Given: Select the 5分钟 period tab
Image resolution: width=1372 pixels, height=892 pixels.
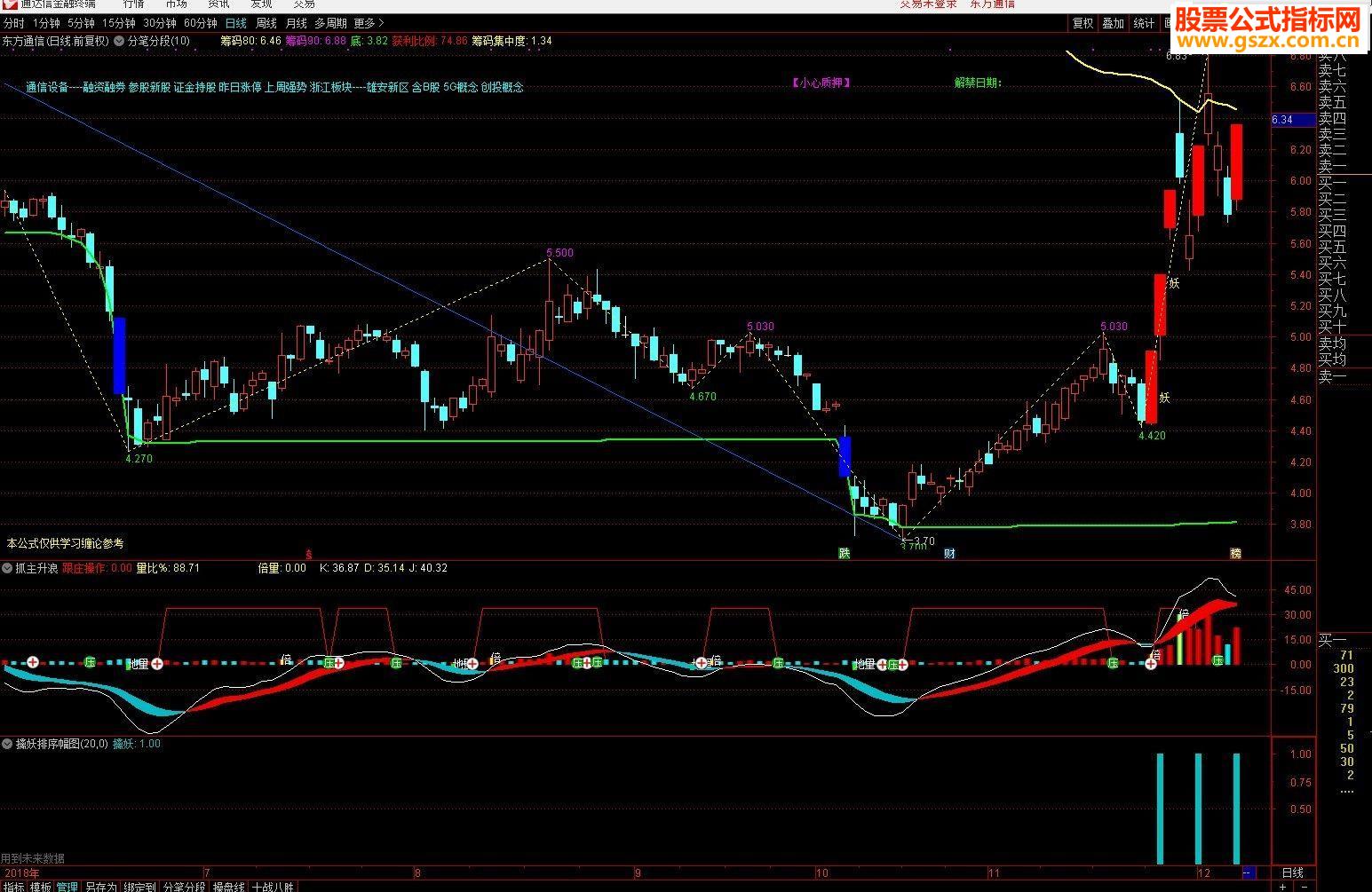Looking at the screenshot, I should point(80,23).
